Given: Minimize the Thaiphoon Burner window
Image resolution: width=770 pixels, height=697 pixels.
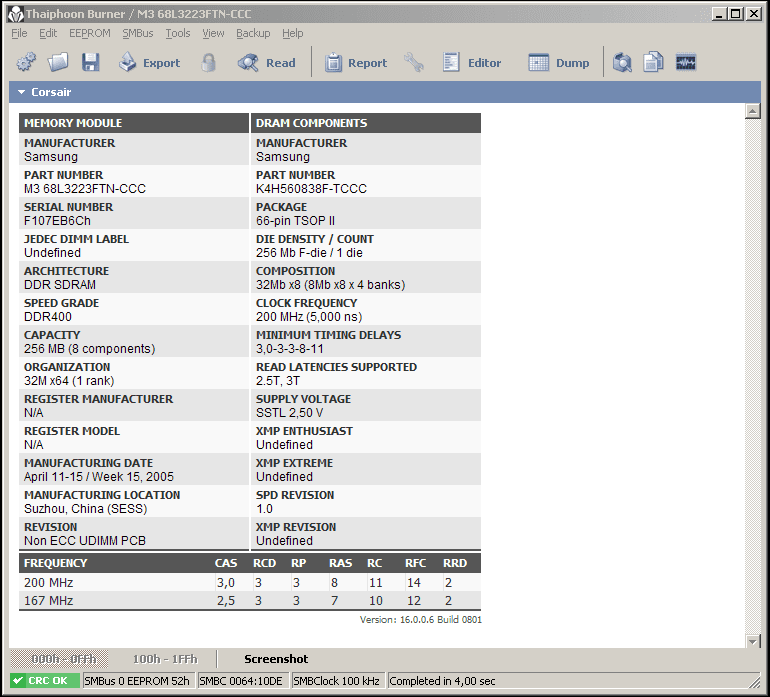Looking at the screenshot, I should coord(719,14).
